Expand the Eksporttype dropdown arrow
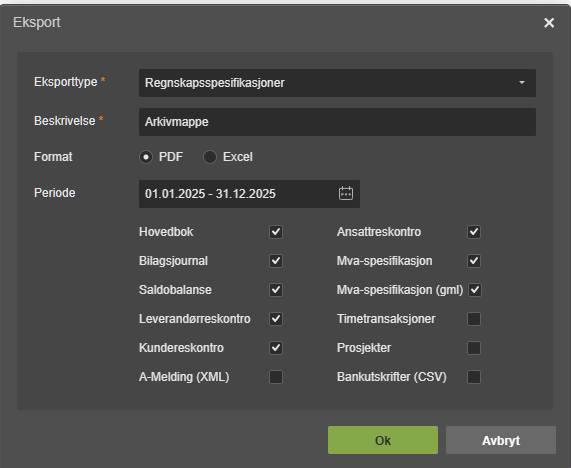571x468 pixels. click(521, 83)
